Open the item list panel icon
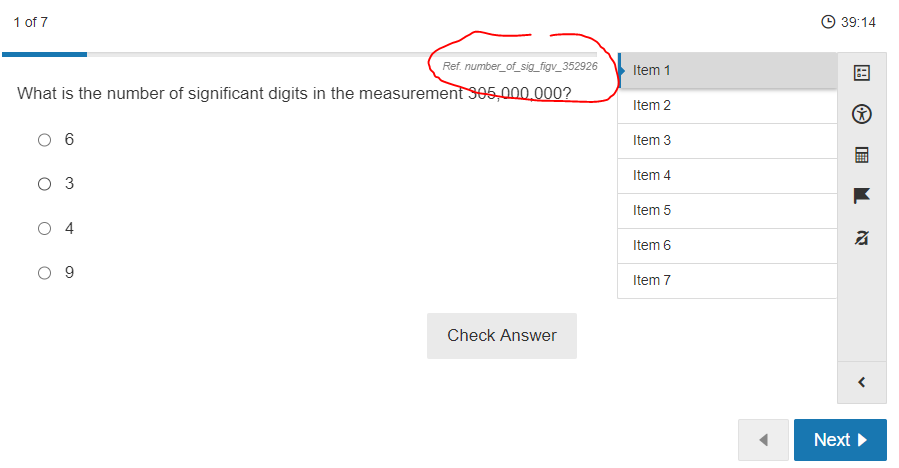 [x=861, y=73]
